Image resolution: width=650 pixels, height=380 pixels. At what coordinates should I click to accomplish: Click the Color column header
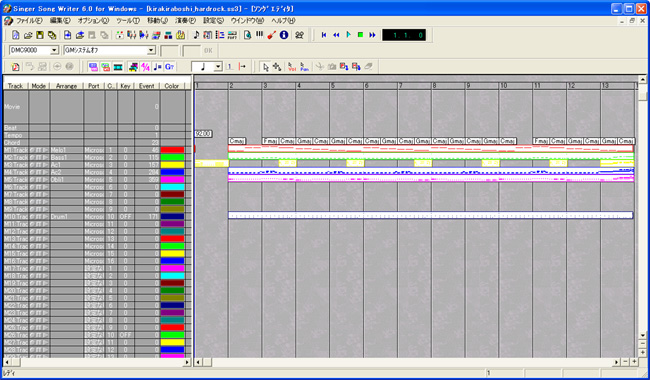tap(172, 86)
